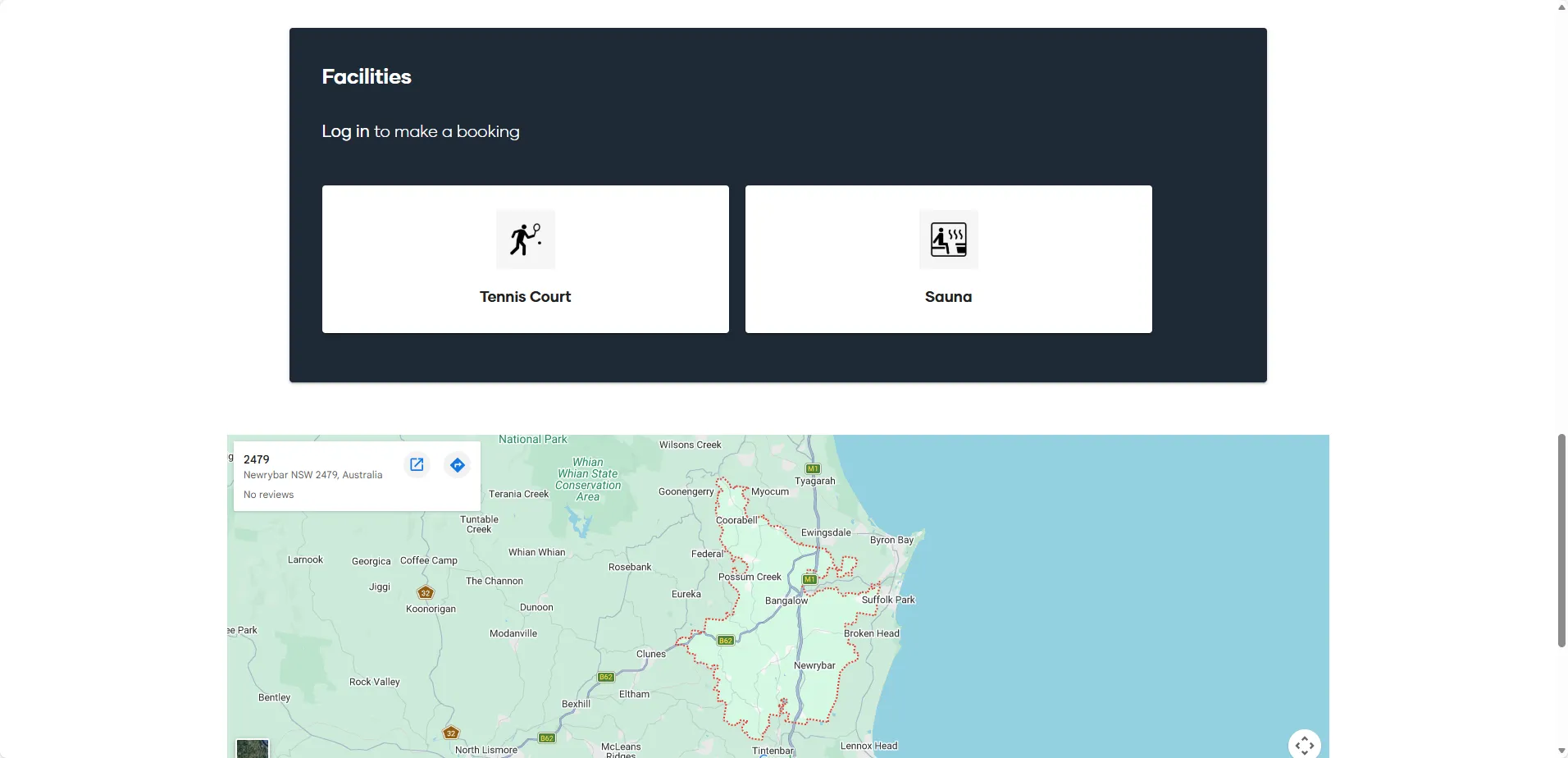Click the scrollbar up arrow
Screen dimensions: 1568x758
tap(1561, 7)
